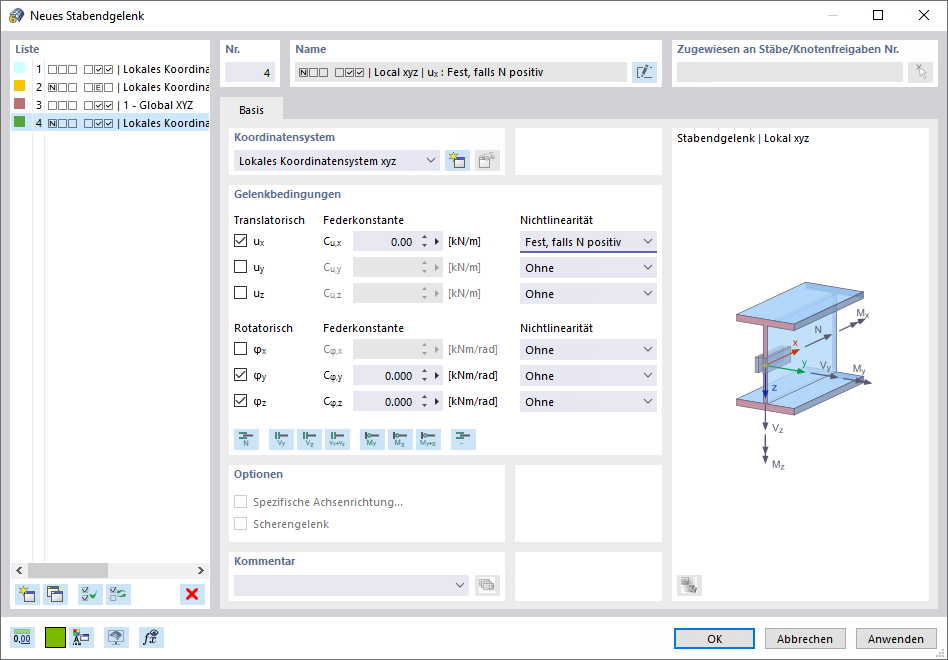Click the Abbrechen button
948x660 pixels.
805,639
